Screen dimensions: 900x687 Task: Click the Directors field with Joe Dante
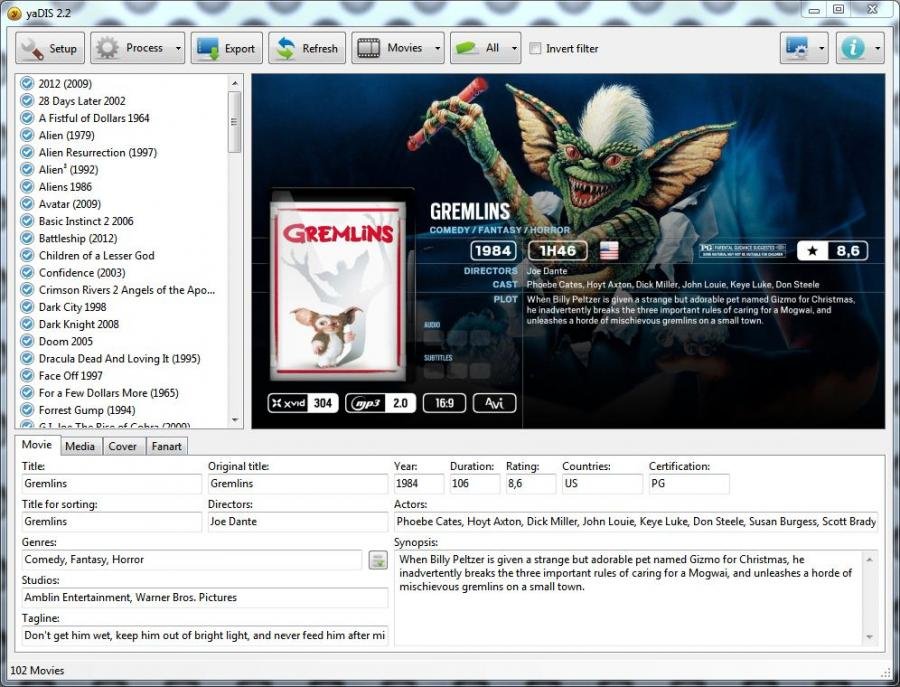click(298, 522)
